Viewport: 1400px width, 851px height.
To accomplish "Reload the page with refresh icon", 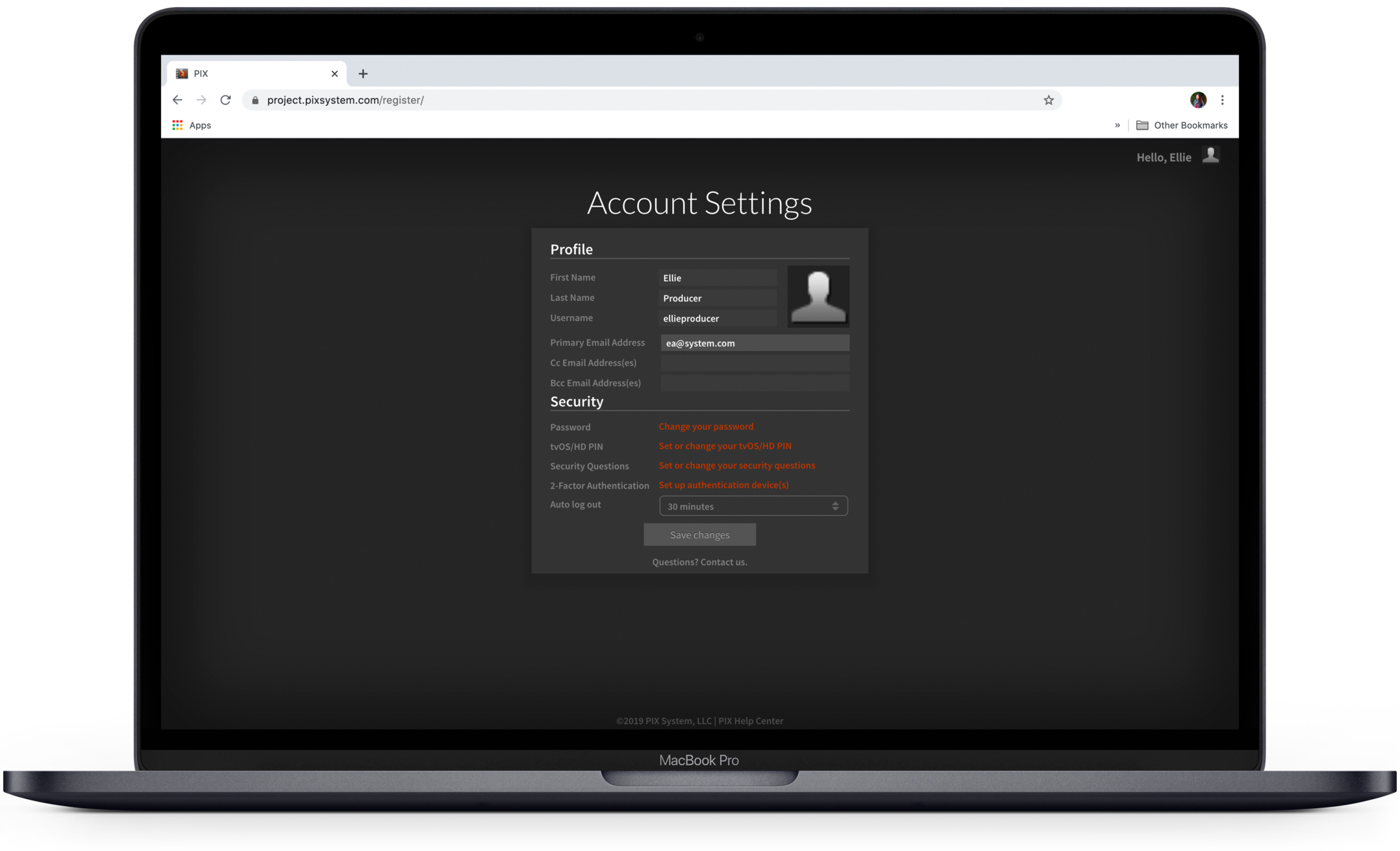I will coord(225,100).
